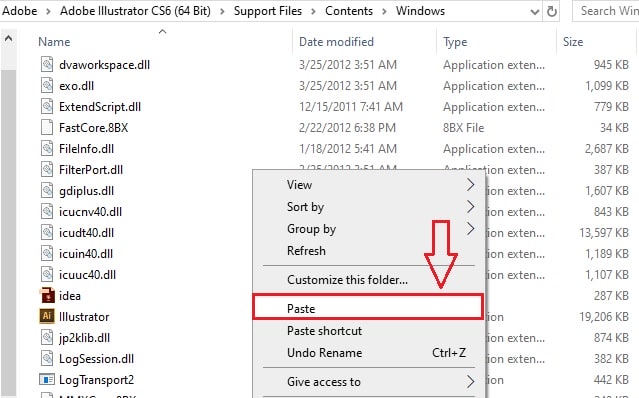Select Paste shortcut in context menu

[x=324, y=330]
